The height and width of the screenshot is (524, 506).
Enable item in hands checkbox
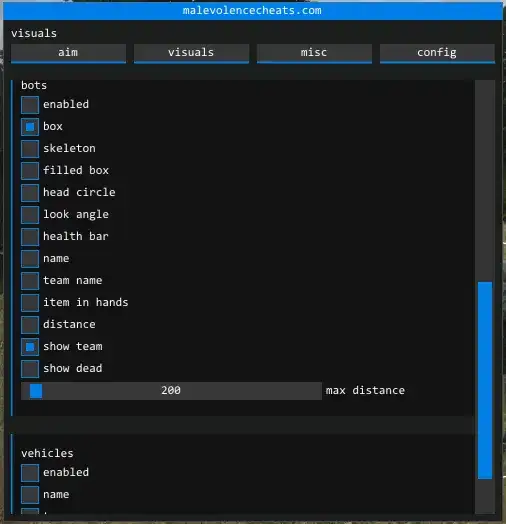(30, 303)
